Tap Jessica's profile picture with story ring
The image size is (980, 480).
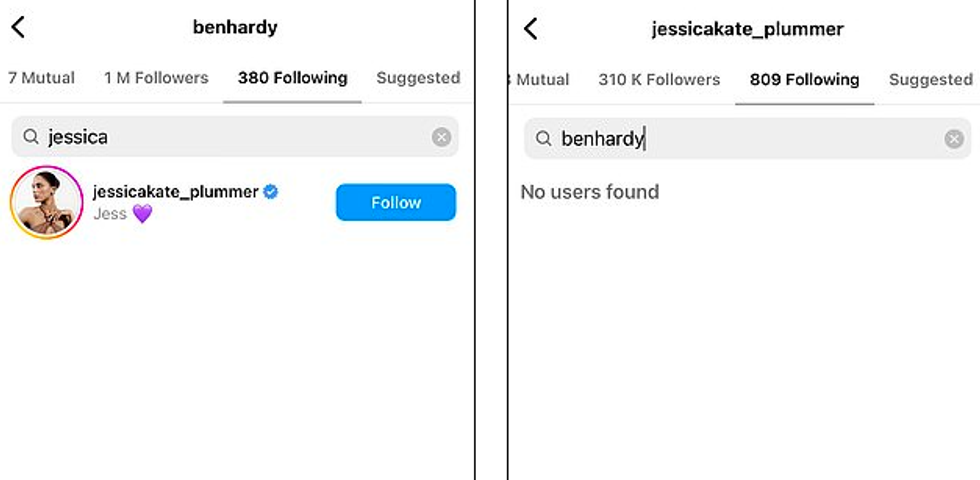tap(46, 202)
